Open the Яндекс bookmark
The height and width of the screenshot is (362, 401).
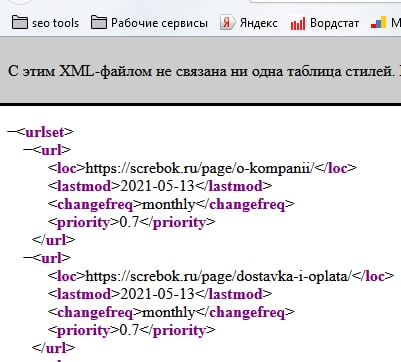[248, 23]
